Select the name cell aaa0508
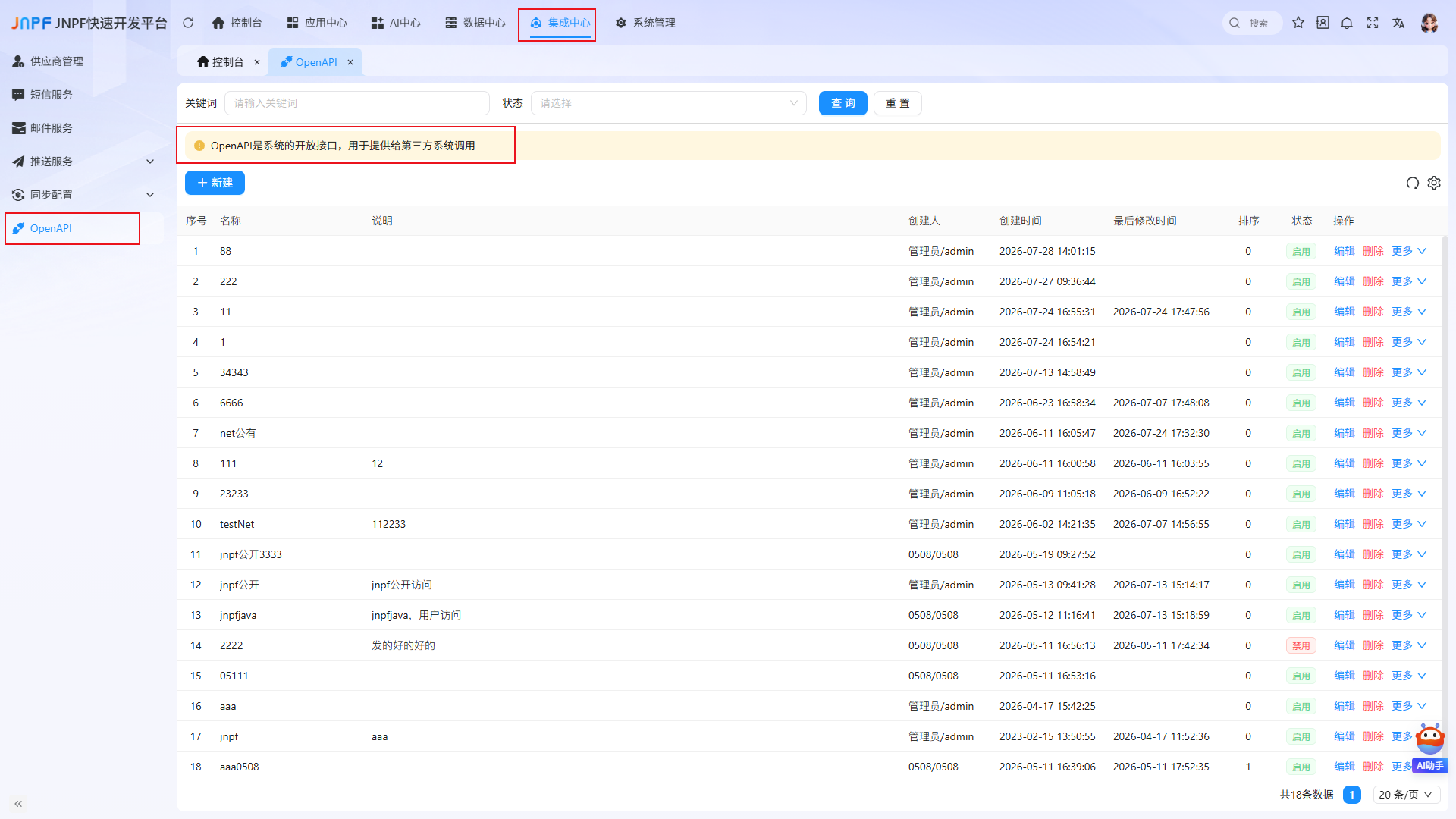This screenshot has height=819, width=1456. [x=239, y=767]
